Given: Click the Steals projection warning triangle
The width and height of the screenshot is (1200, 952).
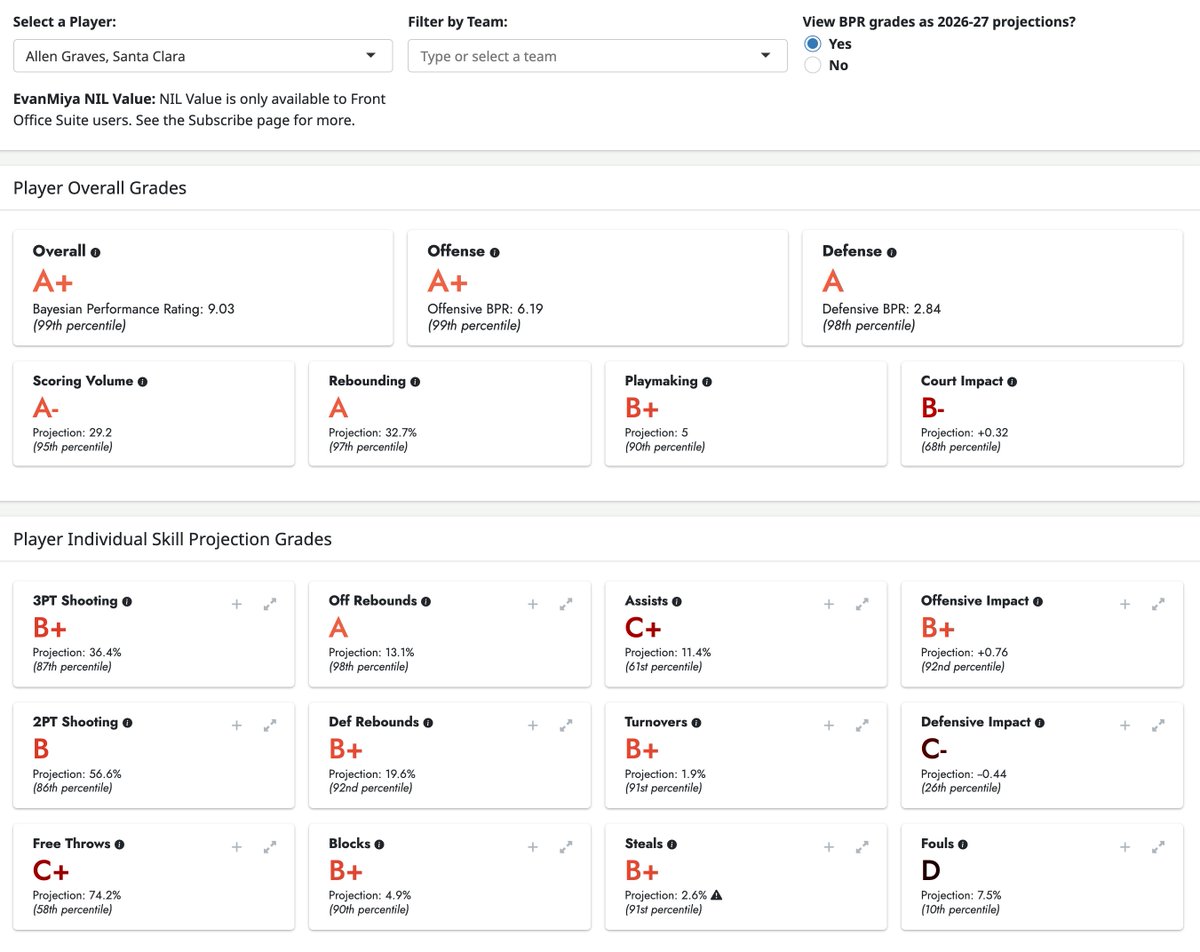Looking at the screenshot, I should (717, 895).
